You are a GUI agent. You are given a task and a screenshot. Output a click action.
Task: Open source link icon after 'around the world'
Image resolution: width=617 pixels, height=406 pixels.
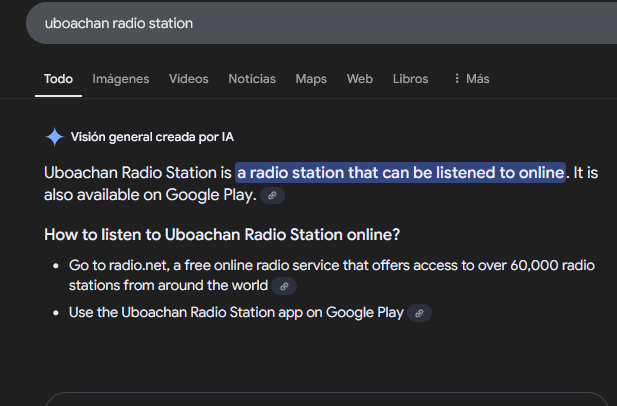tap(284, 286)
